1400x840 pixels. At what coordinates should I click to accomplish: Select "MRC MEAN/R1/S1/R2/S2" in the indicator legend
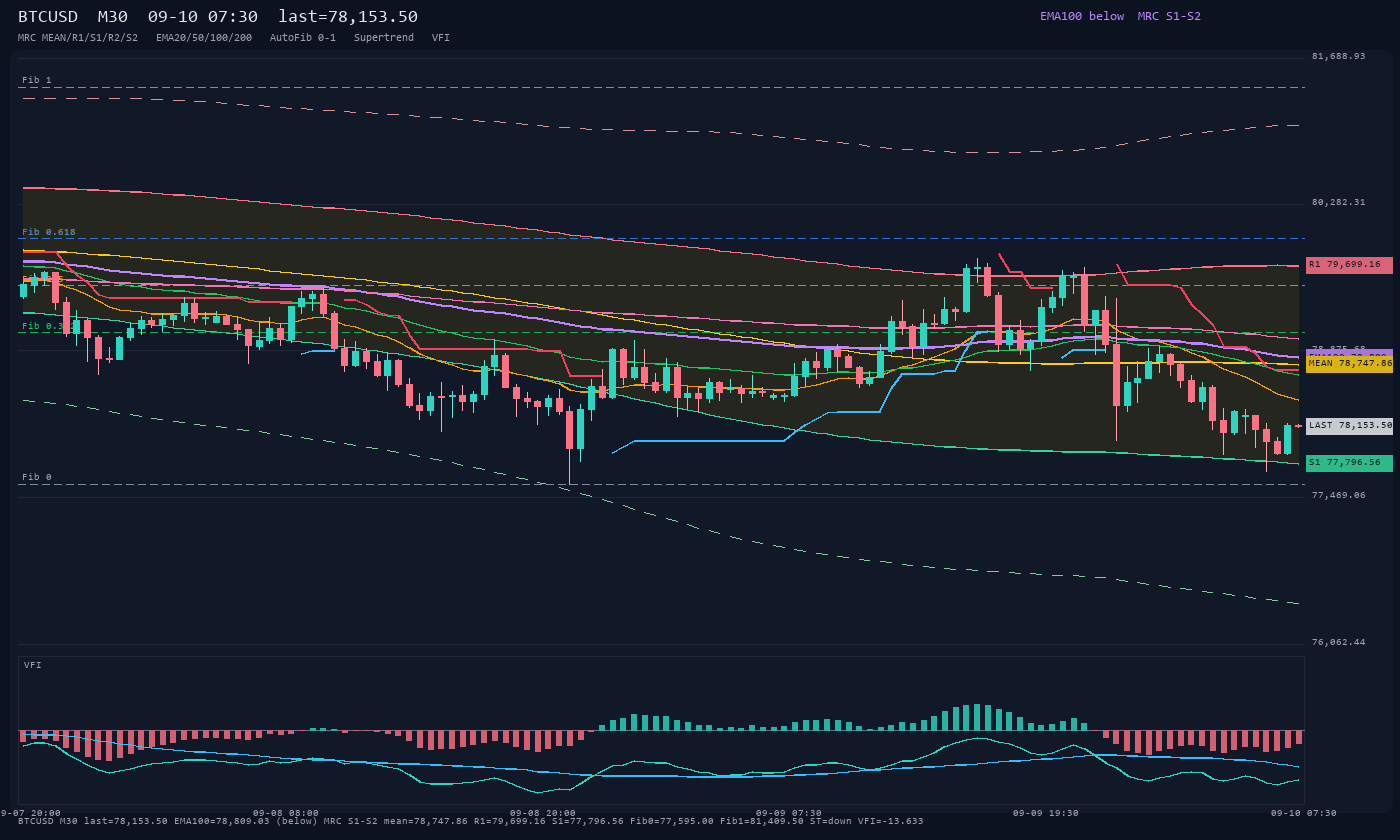pyautogui.click(x=78, y=38)
